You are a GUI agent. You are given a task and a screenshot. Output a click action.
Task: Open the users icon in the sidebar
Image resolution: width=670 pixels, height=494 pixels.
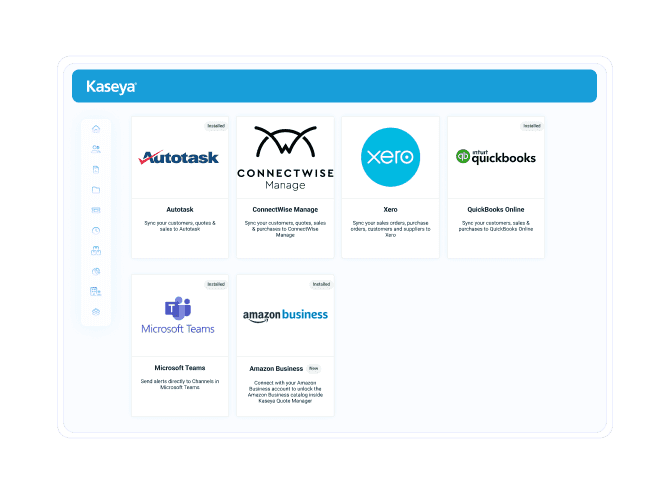click(96, 149)
